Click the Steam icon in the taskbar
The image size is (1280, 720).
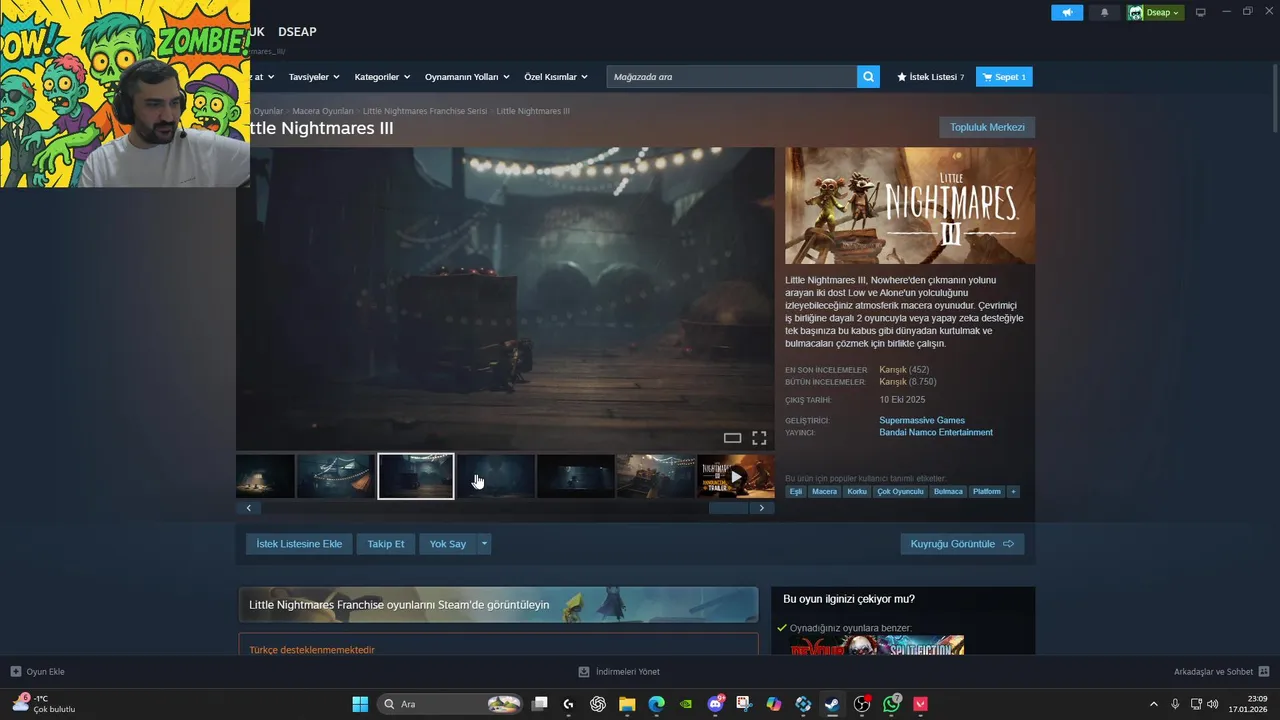832,704
